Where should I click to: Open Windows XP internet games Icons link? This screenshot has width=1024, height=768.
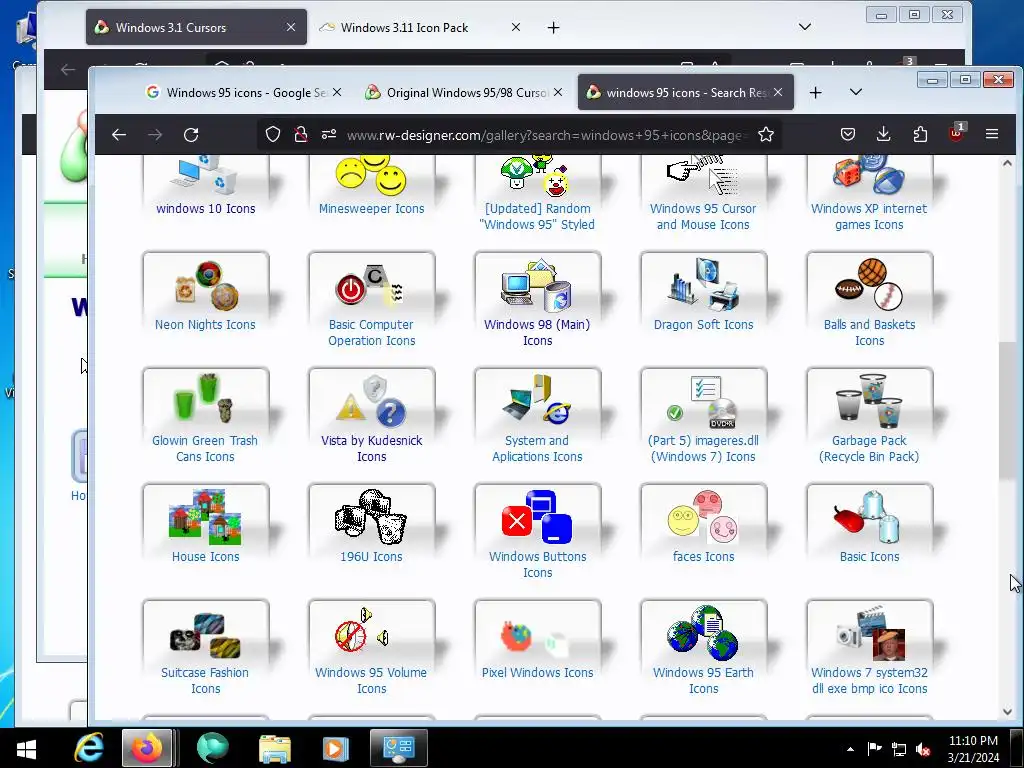pos(869,216)
